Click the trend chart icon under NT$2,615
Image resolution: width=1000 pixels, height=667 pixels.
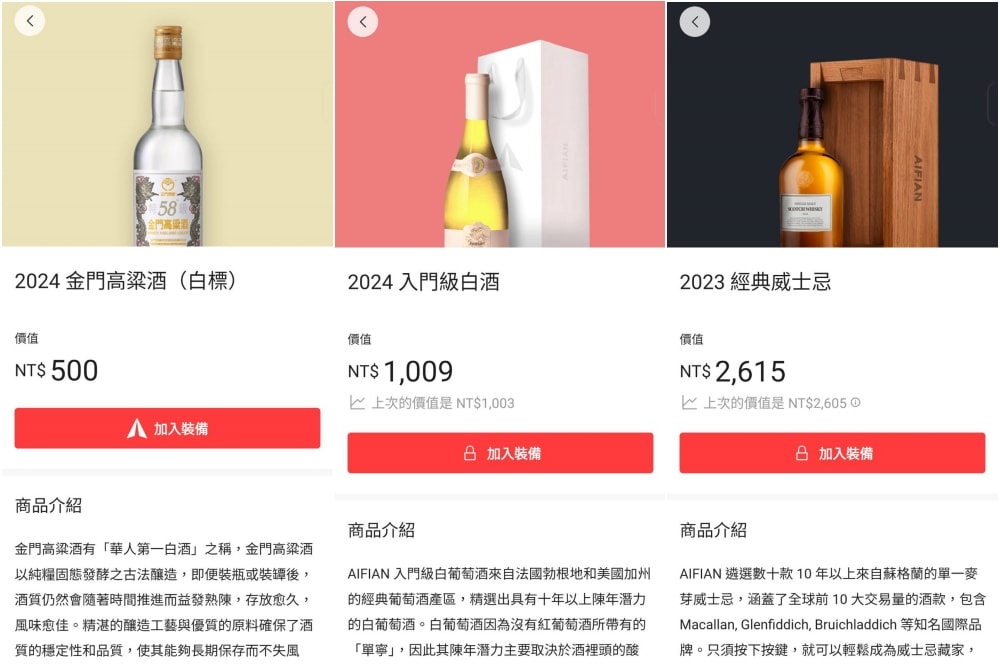(689, 403)
